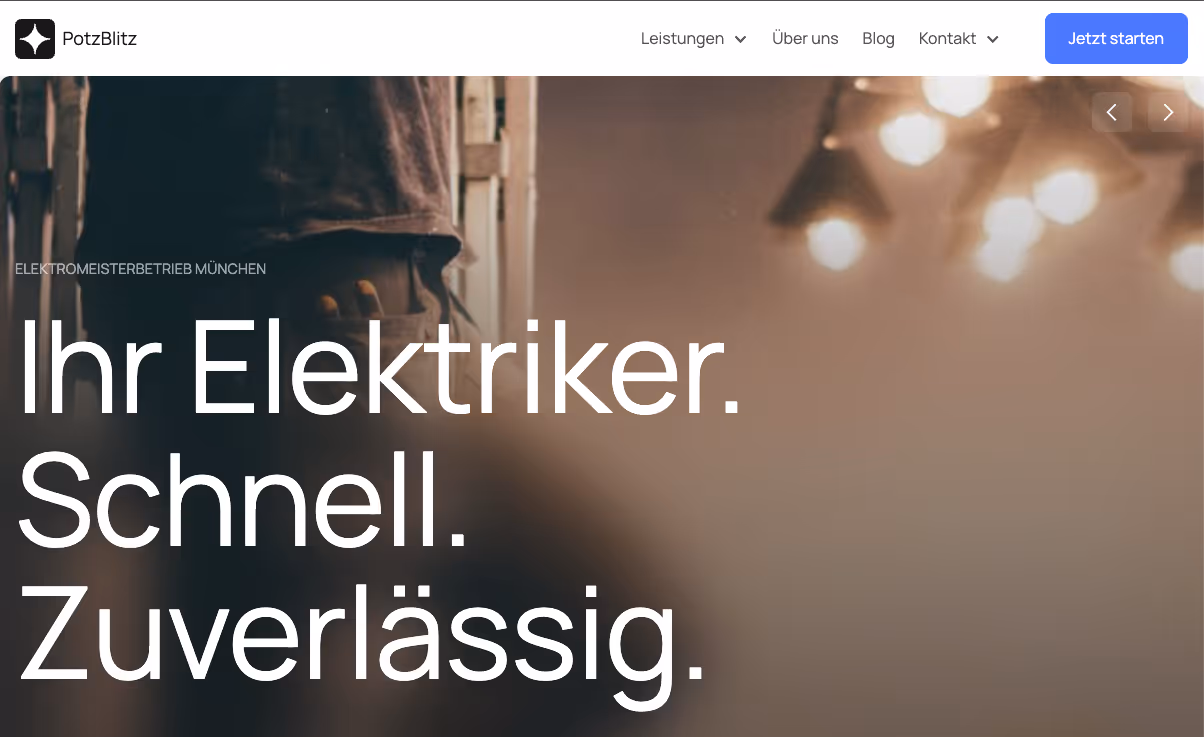Image resolution: width=1204 pixels, height=737 pixels.
Task: Click the PotzBlitz star logo icon
Action: click(x=35, y=39)
